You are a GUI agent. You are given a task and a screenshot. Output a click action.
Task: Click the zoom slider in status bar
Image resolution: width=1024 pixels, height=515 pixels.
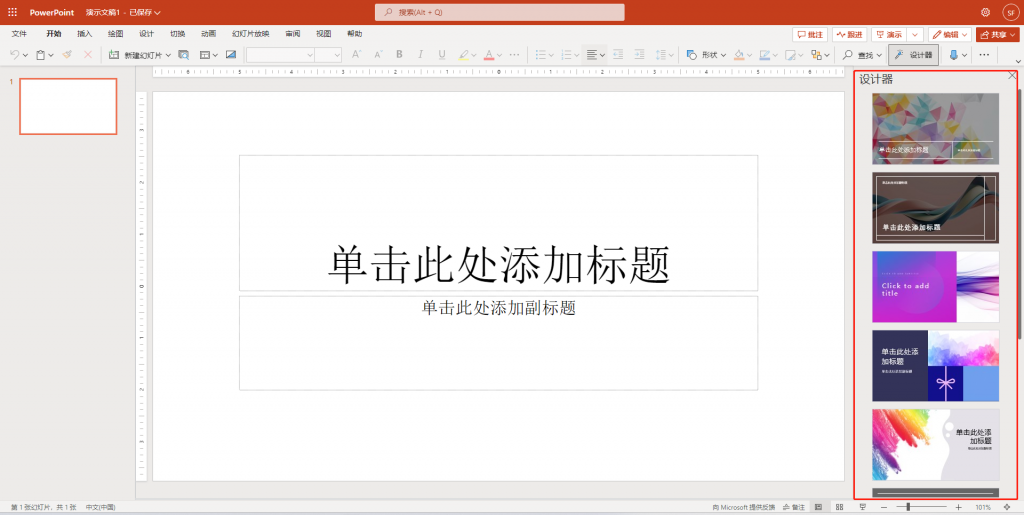pyautogui.click(x=921, y=507)
